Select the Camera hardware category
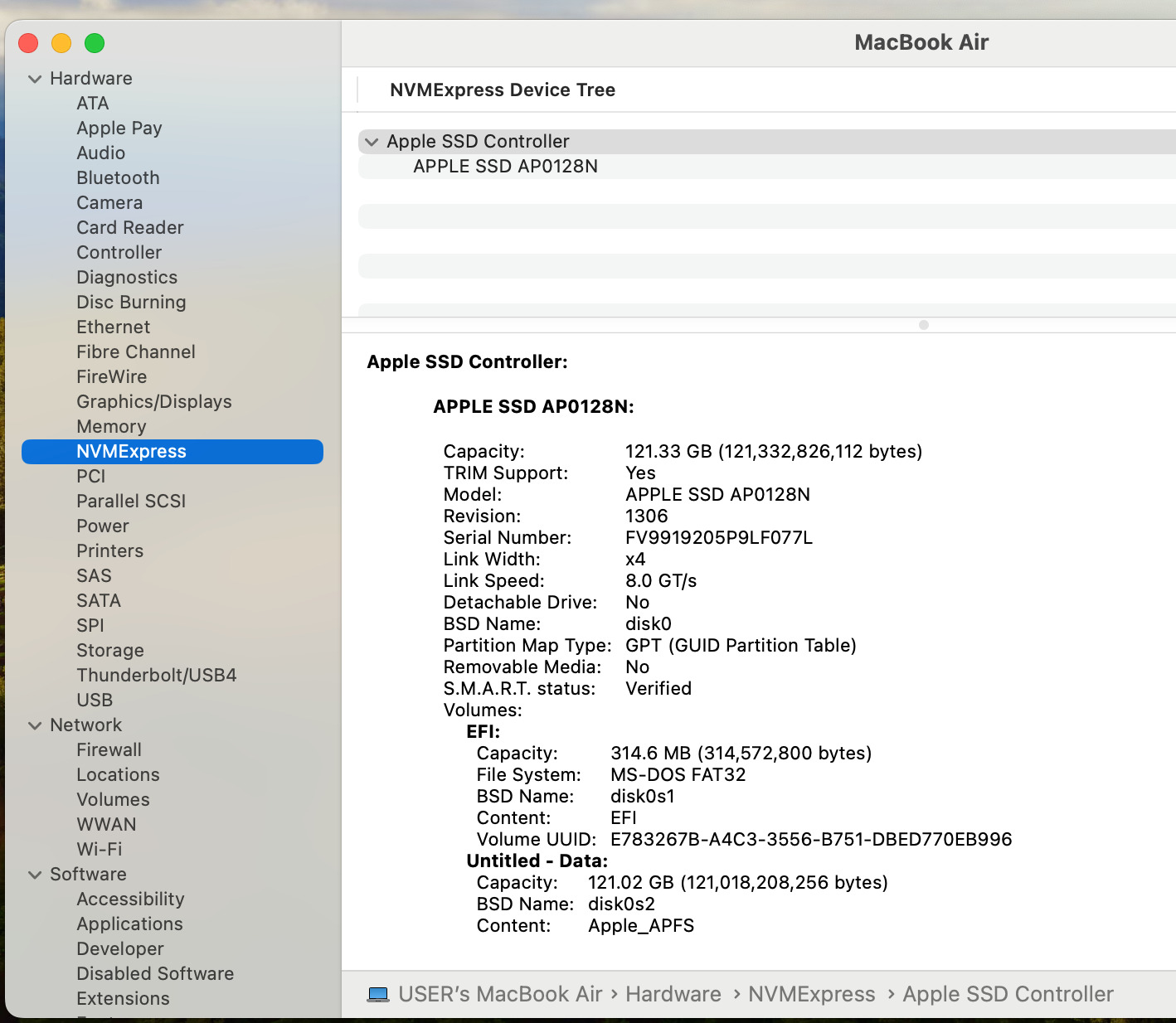This screenshot has height=1023, width=1176. pos(109,202)
